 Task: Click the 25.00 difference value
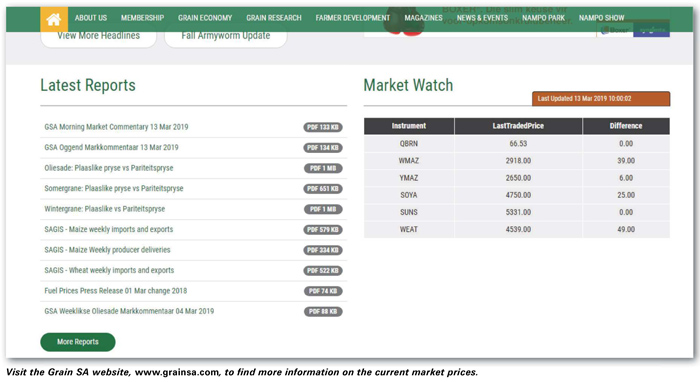[626, 195]
